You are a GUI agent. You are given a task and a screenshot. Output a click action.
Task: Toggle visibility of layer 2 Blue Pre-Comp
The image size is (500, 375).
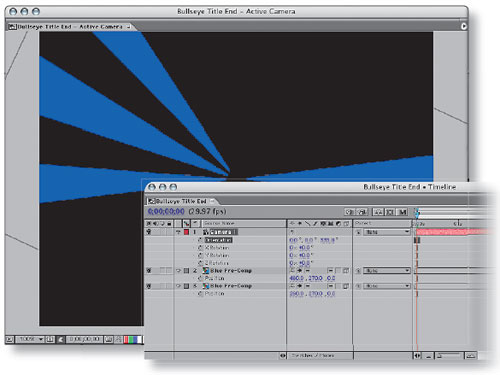coord(149,271)
